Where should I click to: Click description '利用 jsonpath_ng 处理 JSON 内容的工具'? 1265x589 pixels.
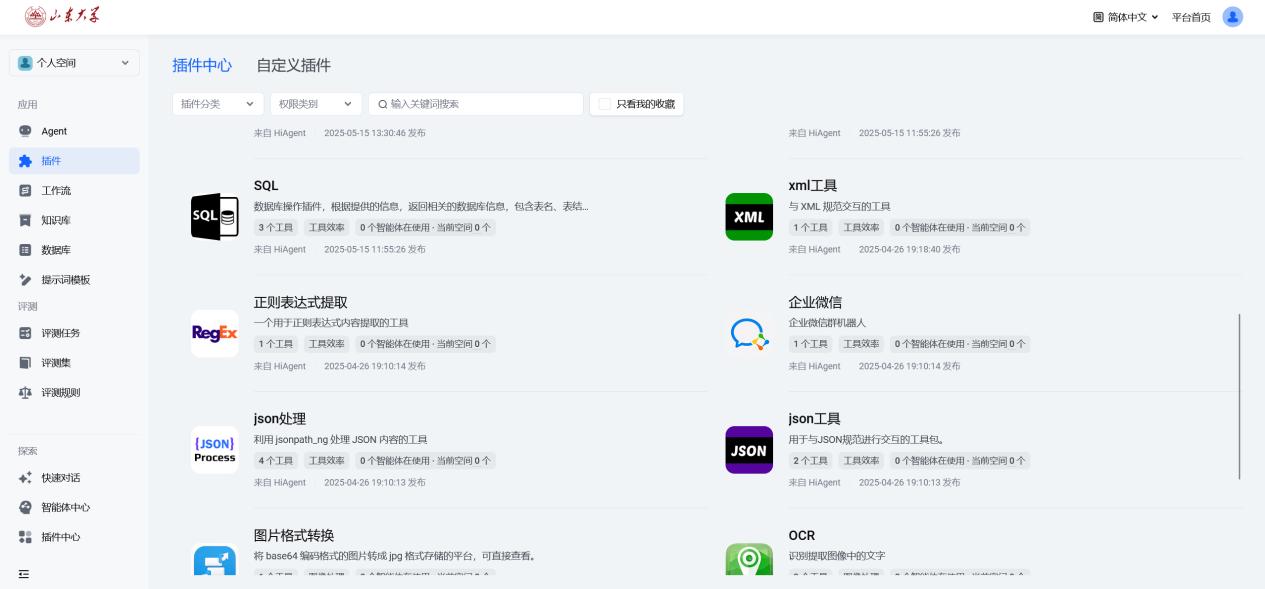341,440
